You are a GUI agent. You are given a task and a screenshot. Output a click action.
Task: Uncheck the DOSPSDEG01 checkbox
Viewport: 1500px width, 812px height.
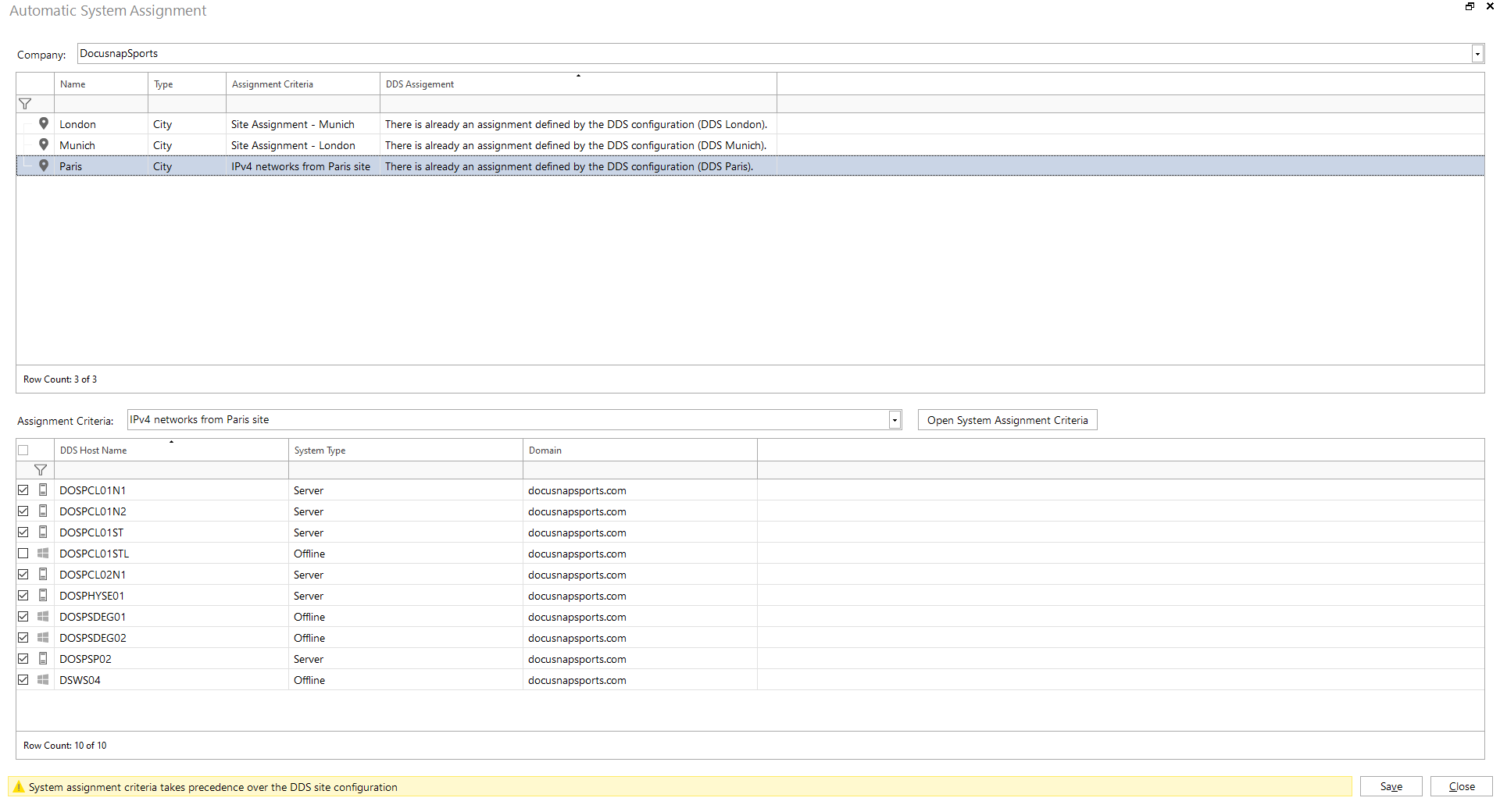click(x=23, y=617)
